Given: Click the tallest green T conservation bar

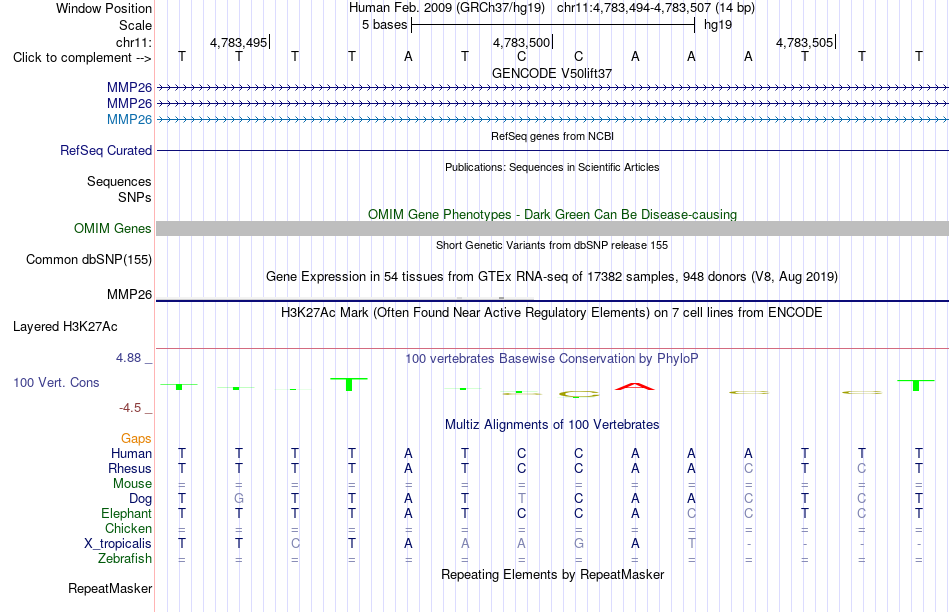Looking at the screenshot, I should (349, 384).
